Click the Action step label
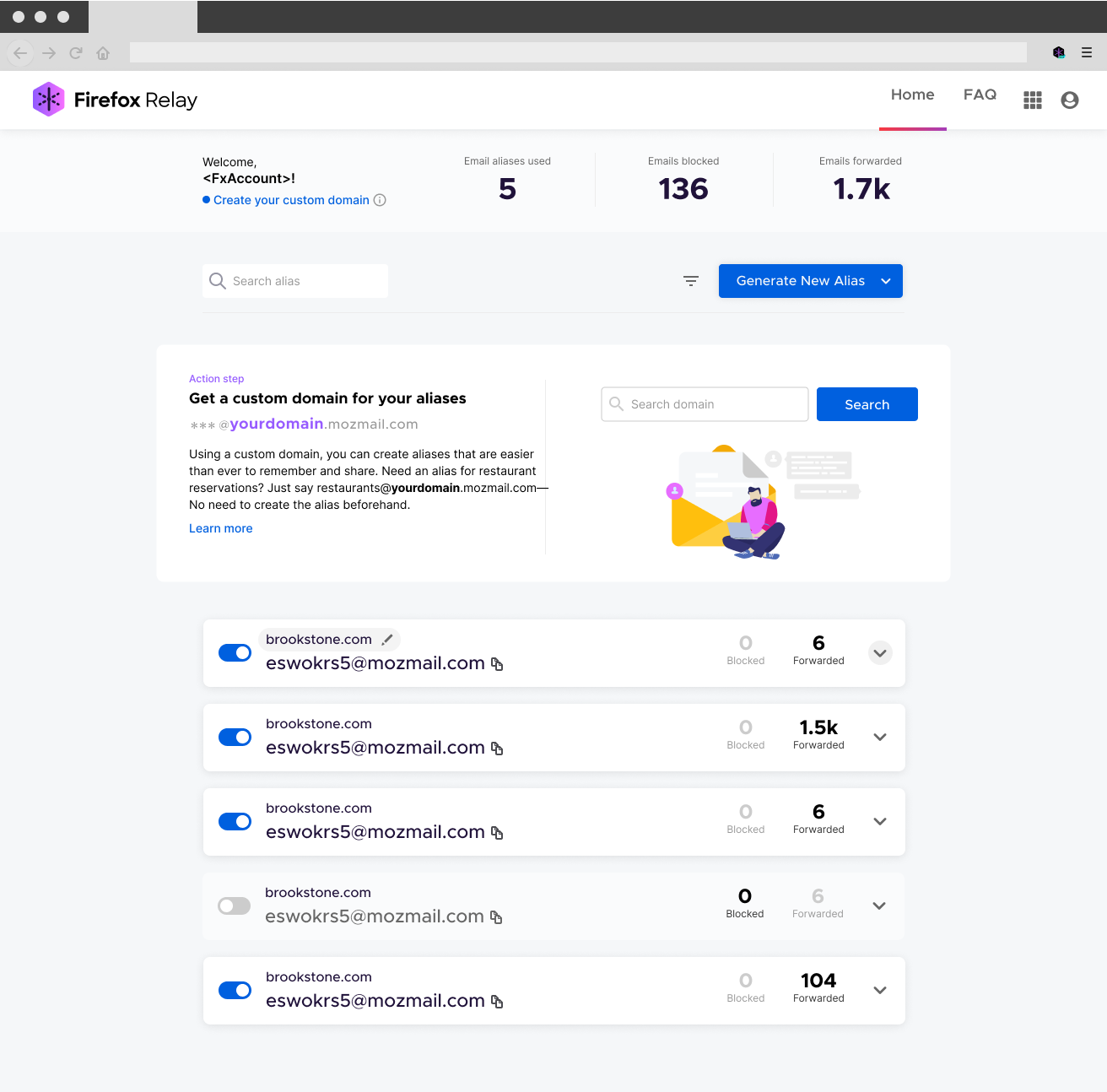 click(217, 379)
